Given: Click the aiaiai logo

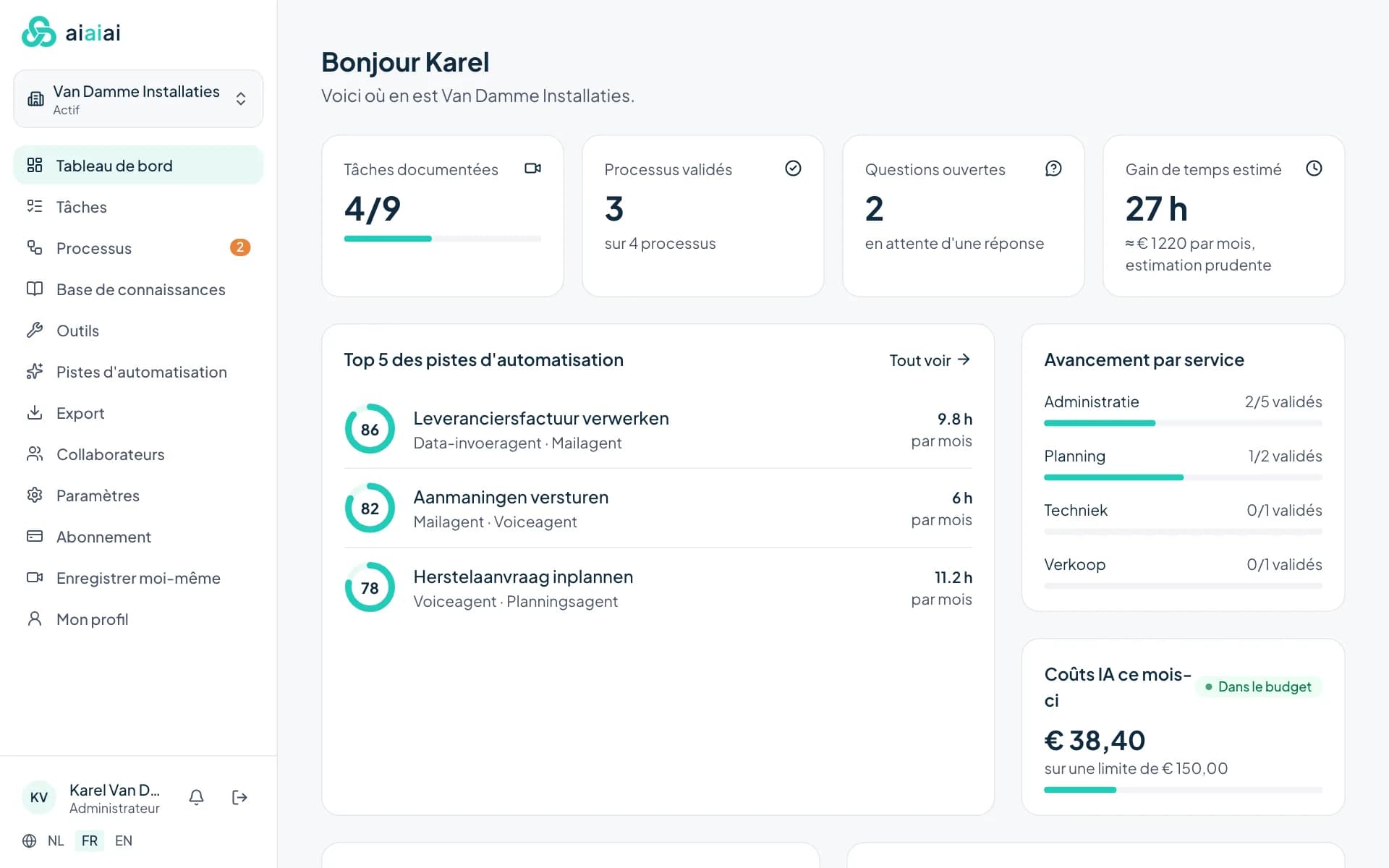Looking at the screenshot, I should tap(71, 33).
